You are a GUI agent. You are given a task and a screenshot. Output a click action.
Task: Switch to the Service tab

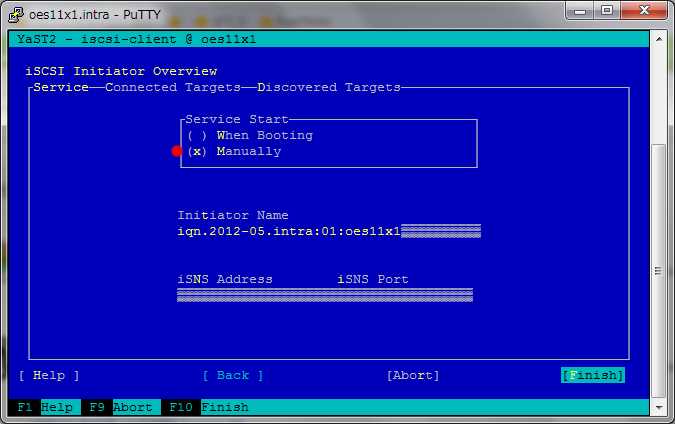pos(61,87)
